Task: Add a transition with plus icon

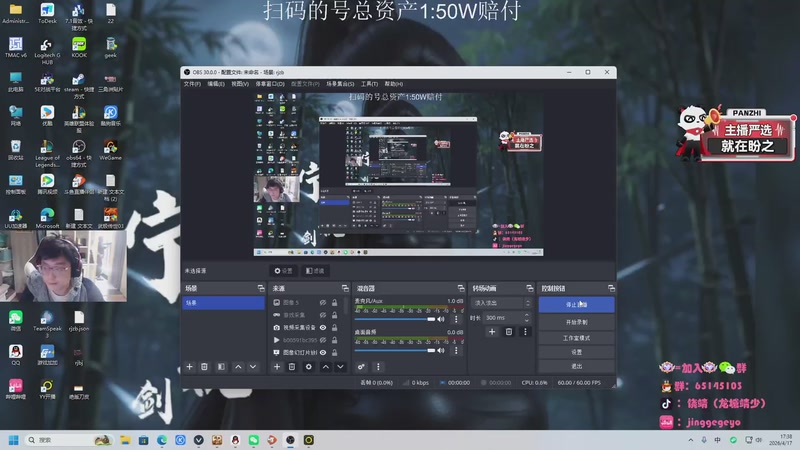Action: 492,332
